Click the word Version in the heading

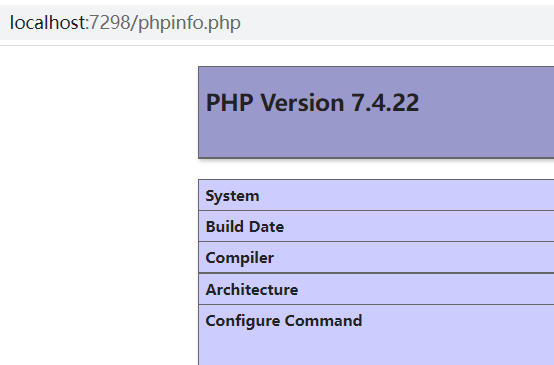(302, 102)
